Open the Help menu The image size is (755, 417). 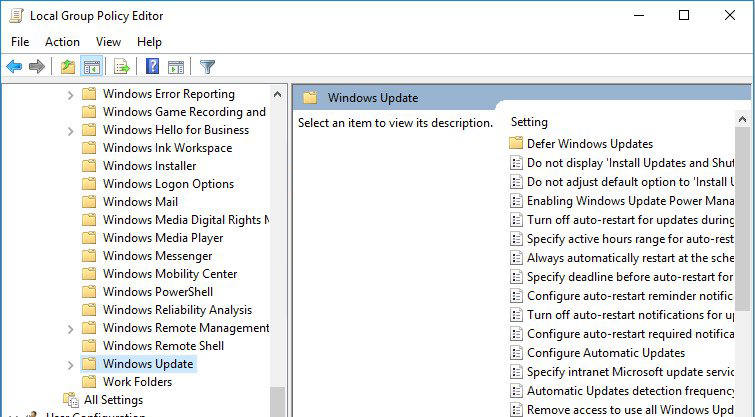(x=149, y=42)
